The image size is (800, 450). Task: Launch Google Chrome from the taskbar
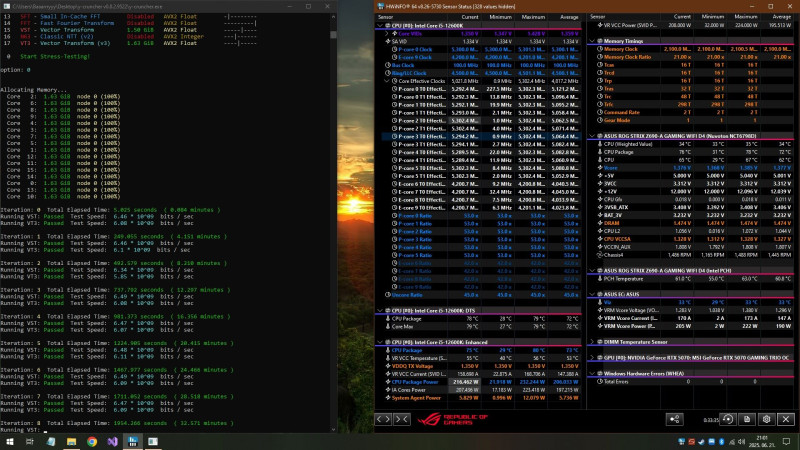(92, 441)
